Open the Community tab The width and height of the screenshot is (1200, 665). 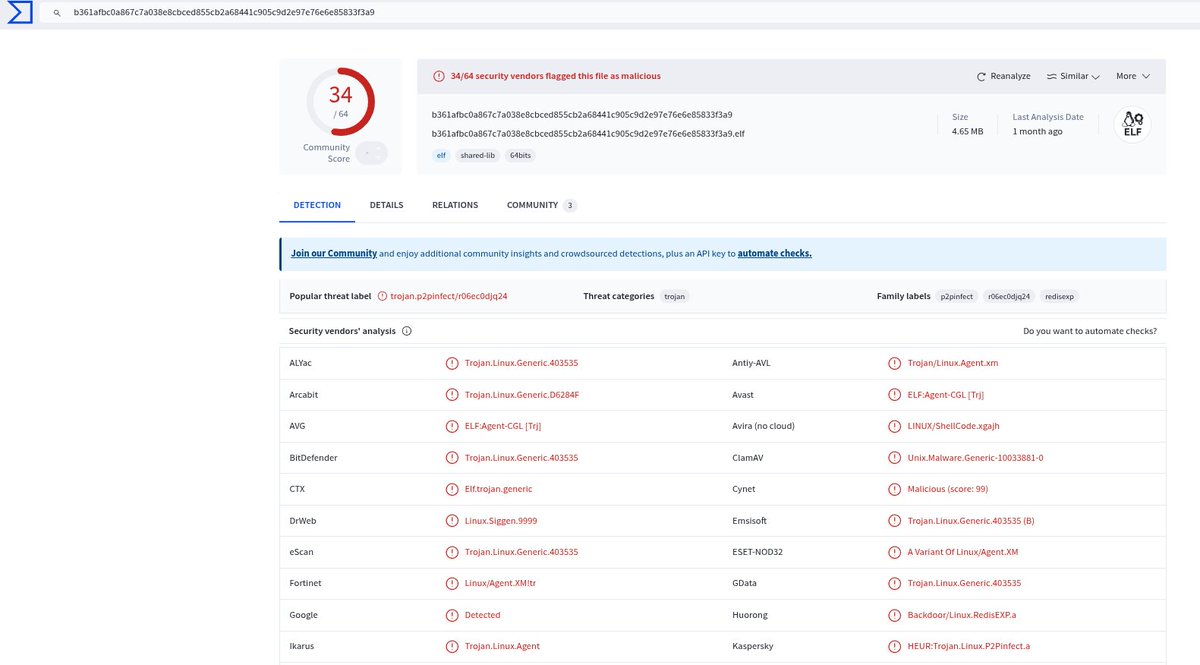[x=541, y=205]
